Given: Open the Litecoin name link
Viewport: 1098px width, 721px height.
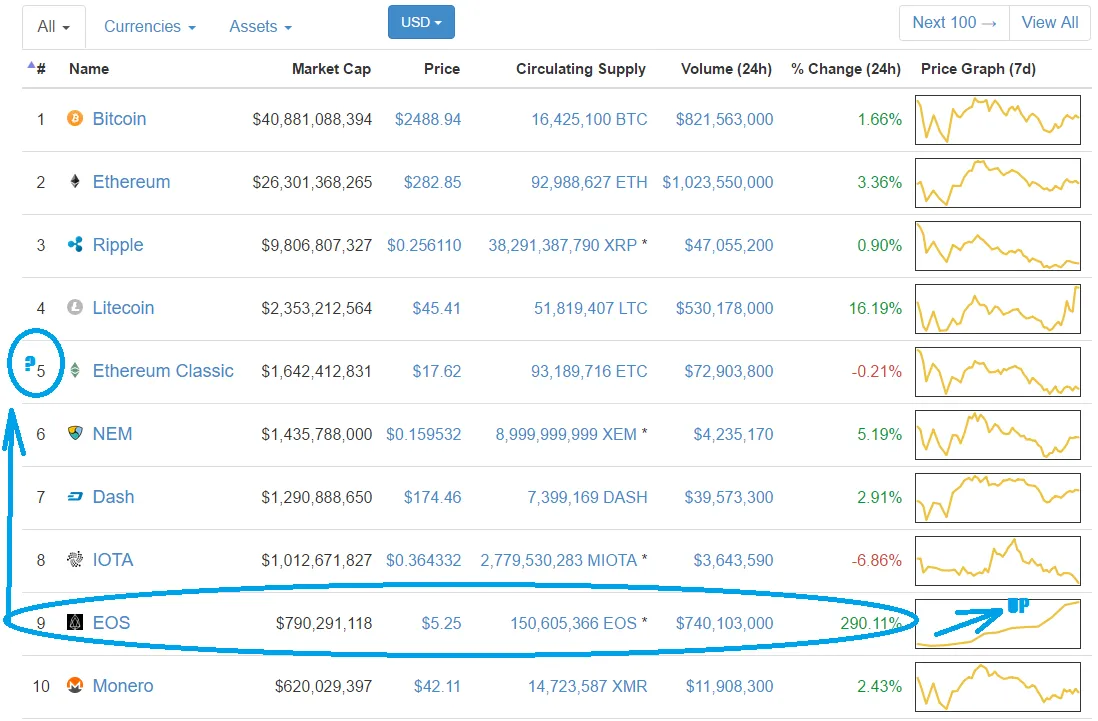Looking at the screenshot, I should point(123,307).
